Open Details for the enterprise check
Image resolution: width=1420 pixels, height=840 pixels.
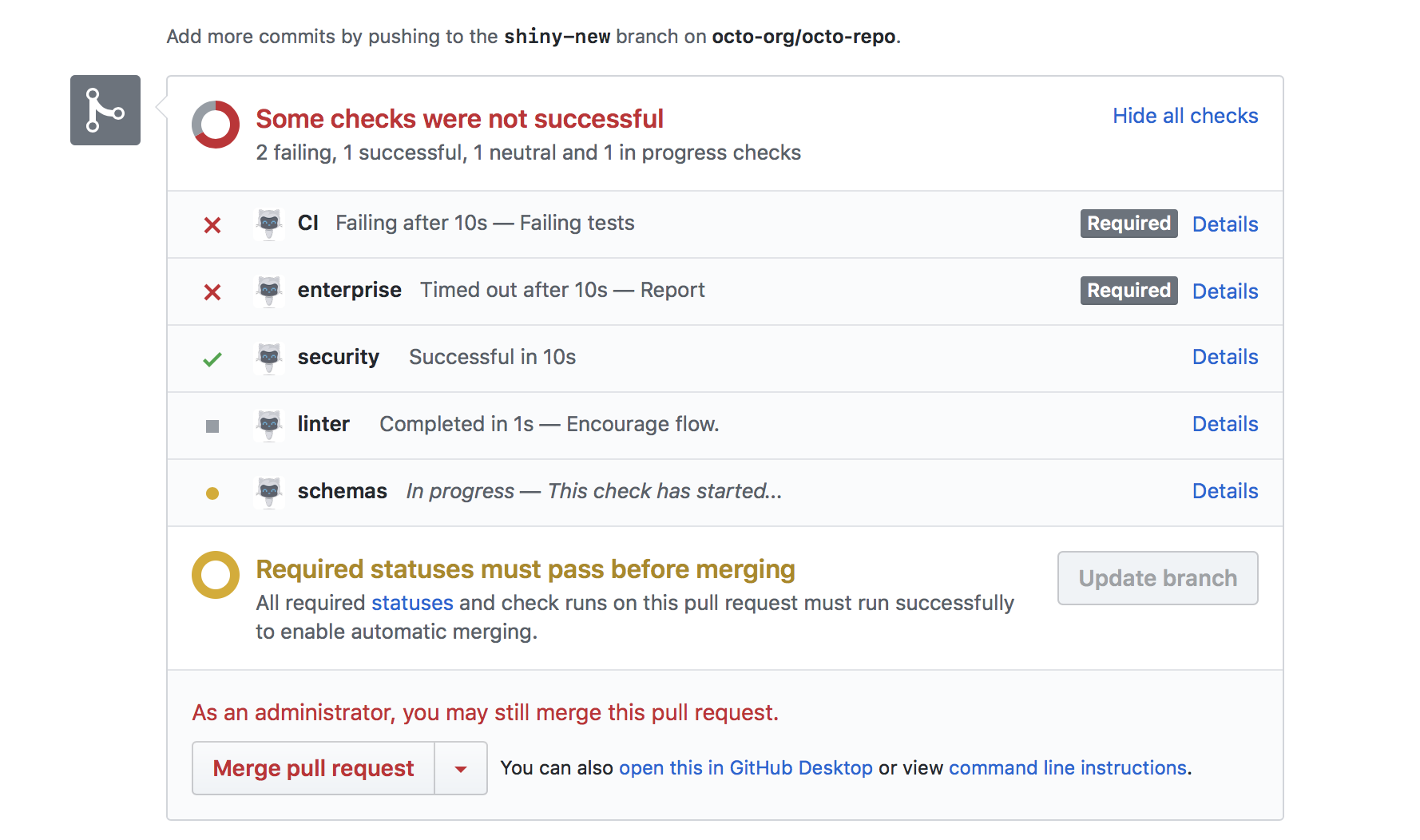1225,291
